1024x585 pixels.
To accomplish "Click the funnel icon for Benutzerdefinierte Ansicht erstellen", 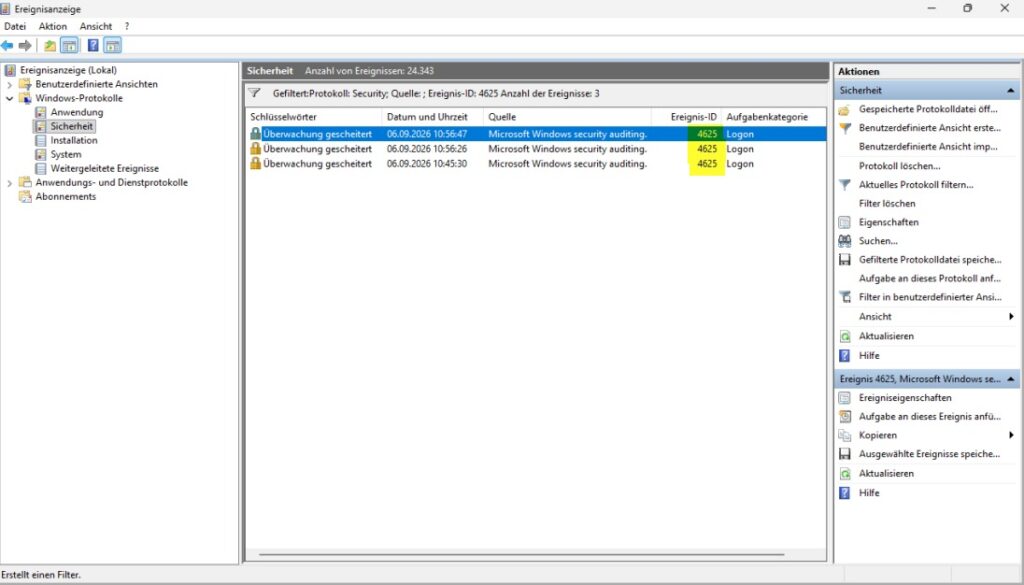I will tap(844, 128).
